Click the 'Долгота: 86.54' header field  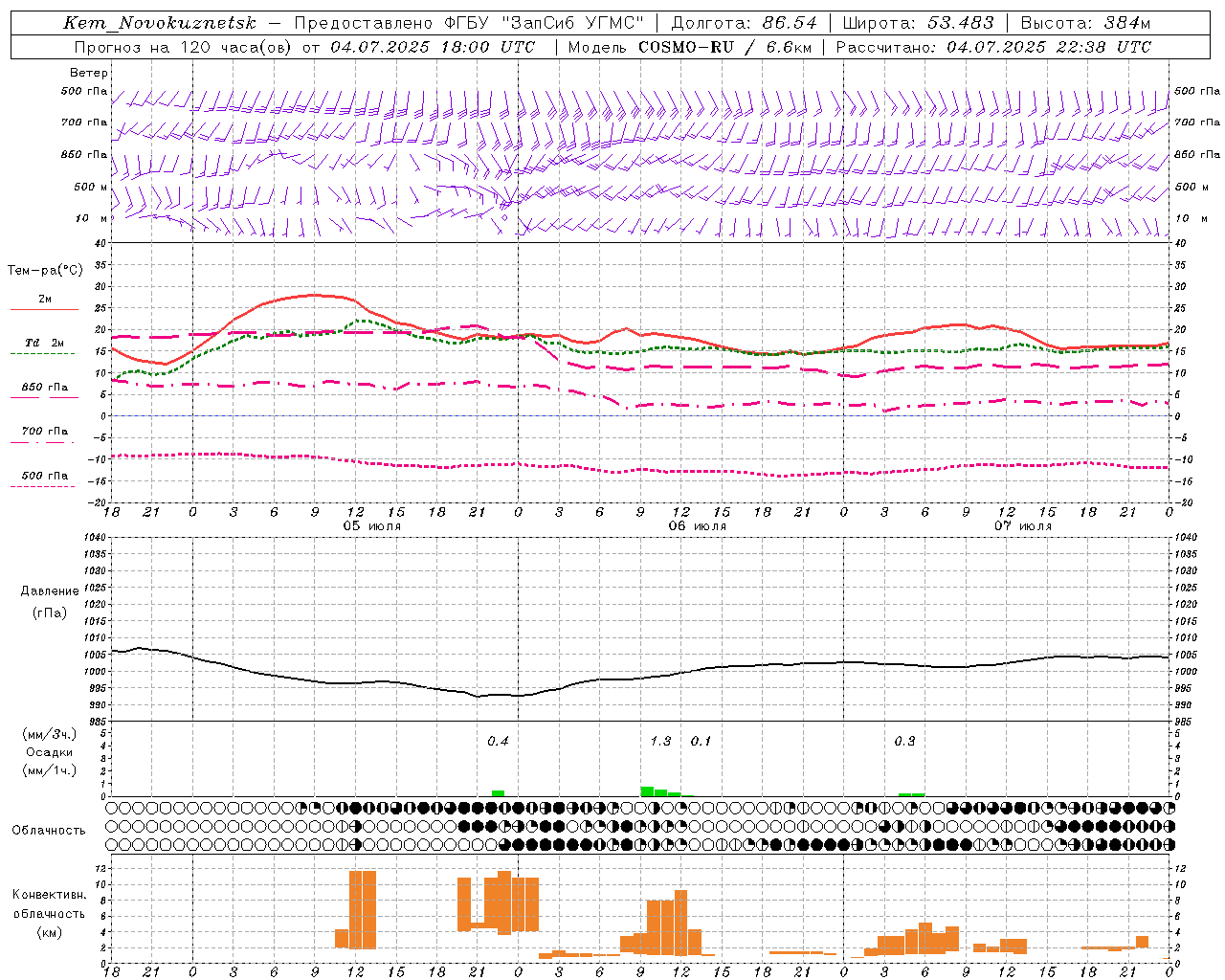[x=745, y=23]
